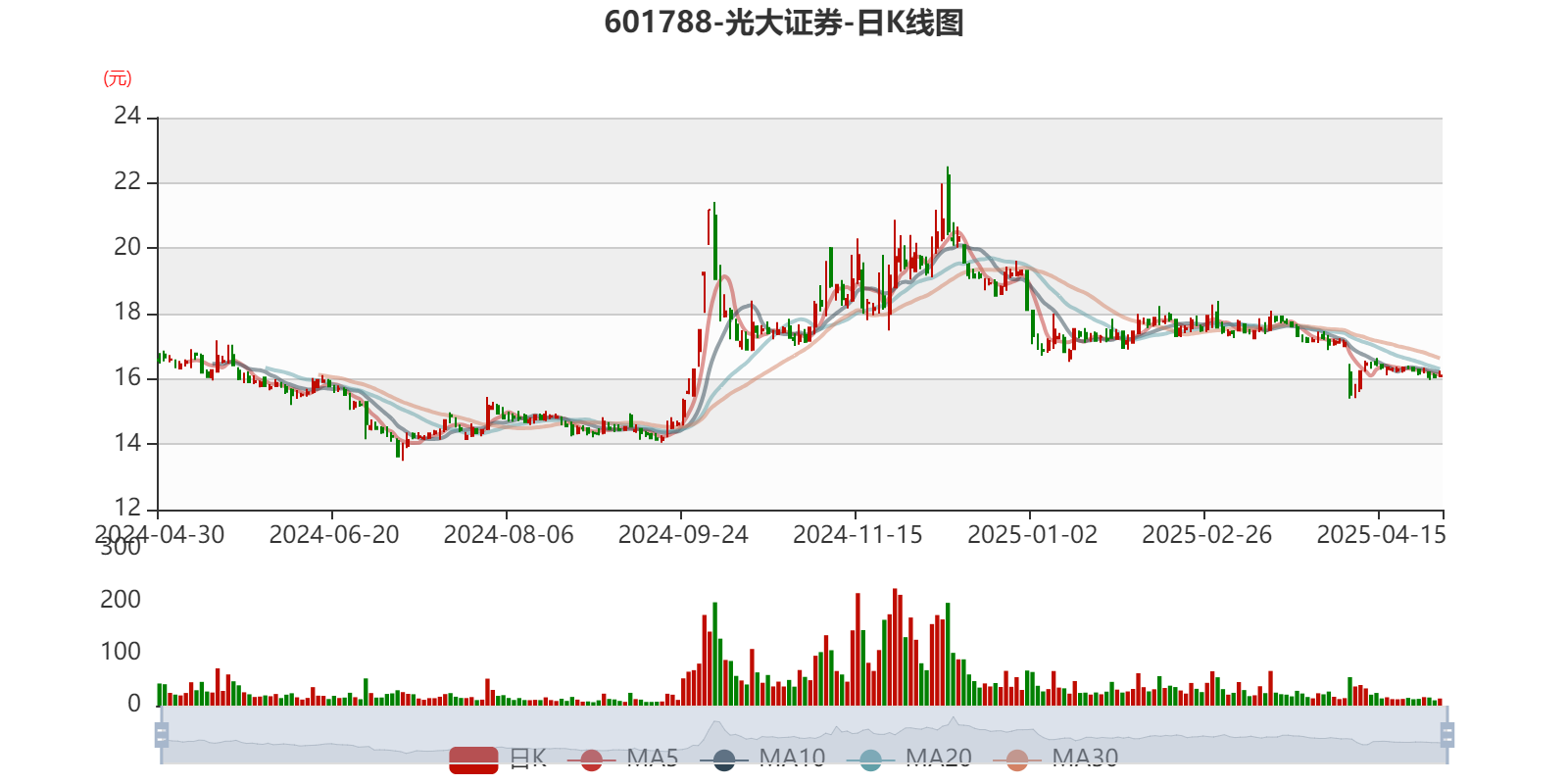Click the 2025-01-02 date label
Viewport: 1568px width, 784px height.
click(1032, 535)
